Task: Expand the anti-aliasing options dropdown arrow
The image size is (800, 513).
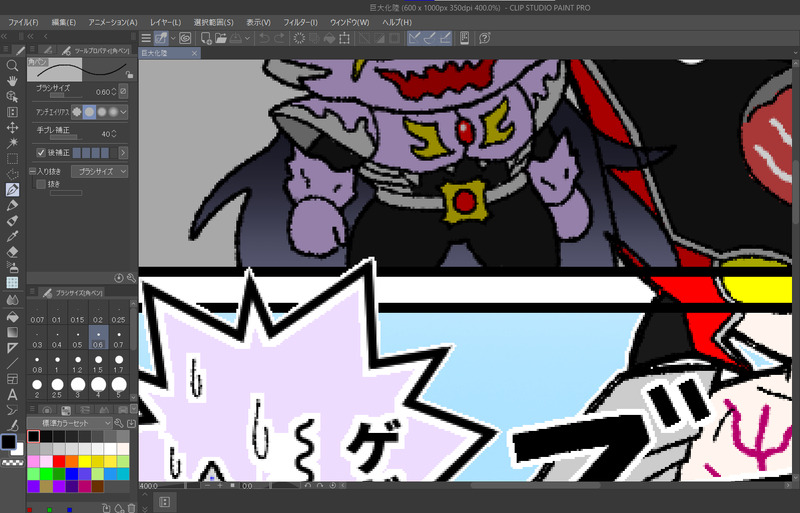Action: pyautogui.click(x=123, y=112)
